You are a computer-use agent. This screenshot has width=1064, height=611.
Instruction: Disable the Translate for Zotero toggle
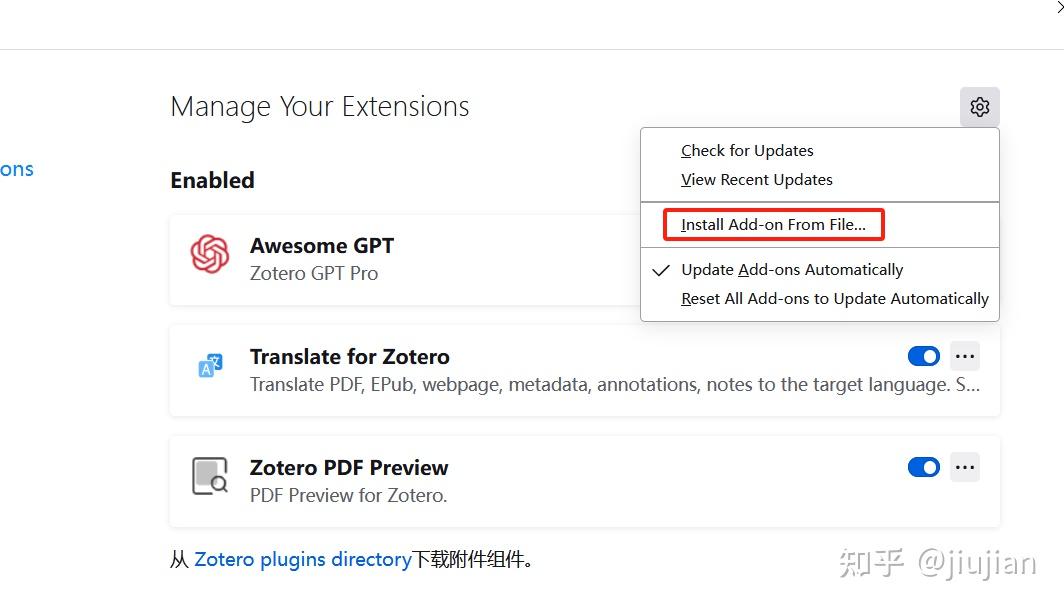(x=923, y=356)
